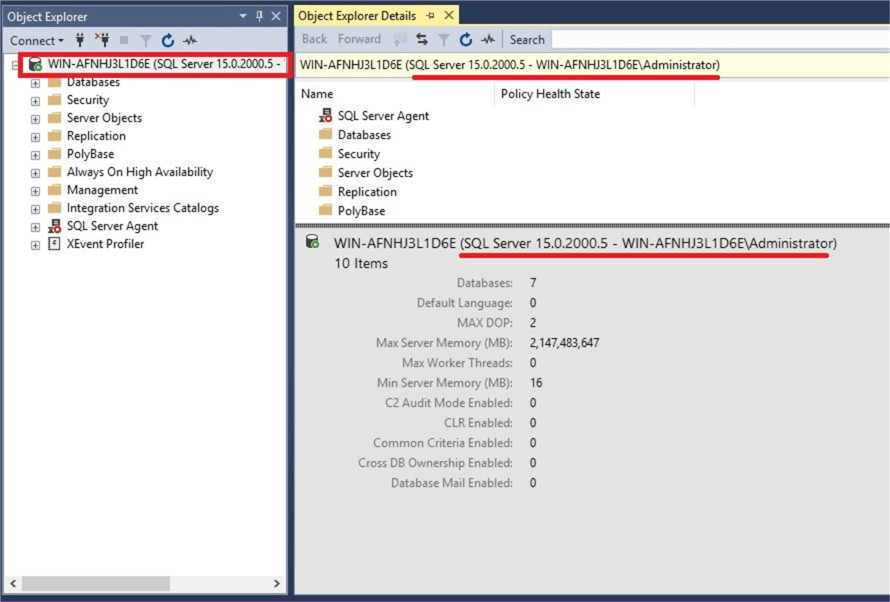
Task: Expand the PolyBase tree node
Action: [35, 155]
